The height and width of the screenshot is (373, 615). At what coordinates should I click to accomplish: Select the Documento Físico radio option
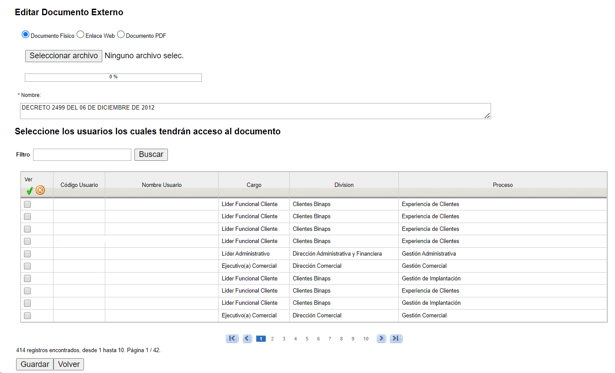click(x=25, y=35)
